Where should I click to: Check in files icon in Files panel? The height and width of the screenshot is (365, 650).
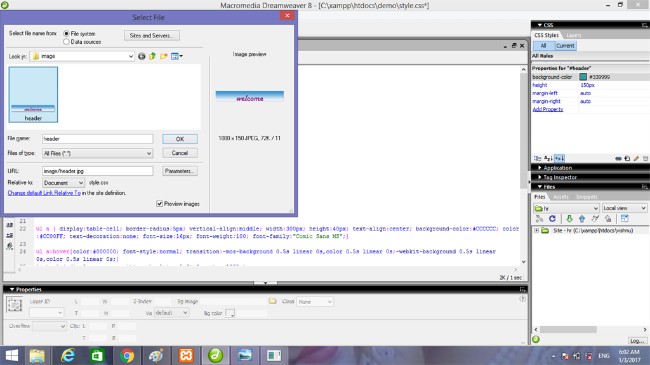(x=608, y=219)
